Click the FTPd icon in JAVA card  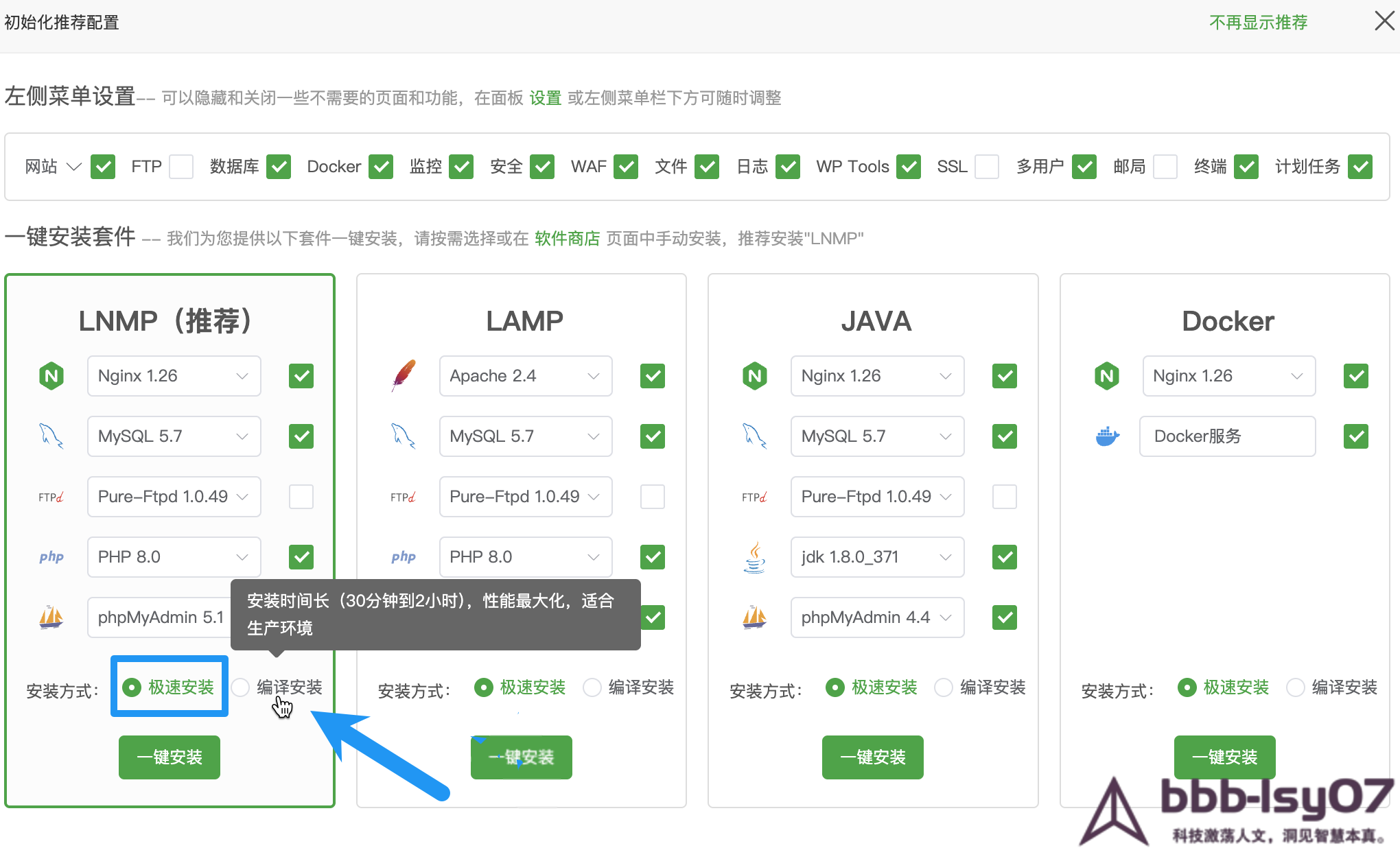pyautogui.click(x=755, y=497)
